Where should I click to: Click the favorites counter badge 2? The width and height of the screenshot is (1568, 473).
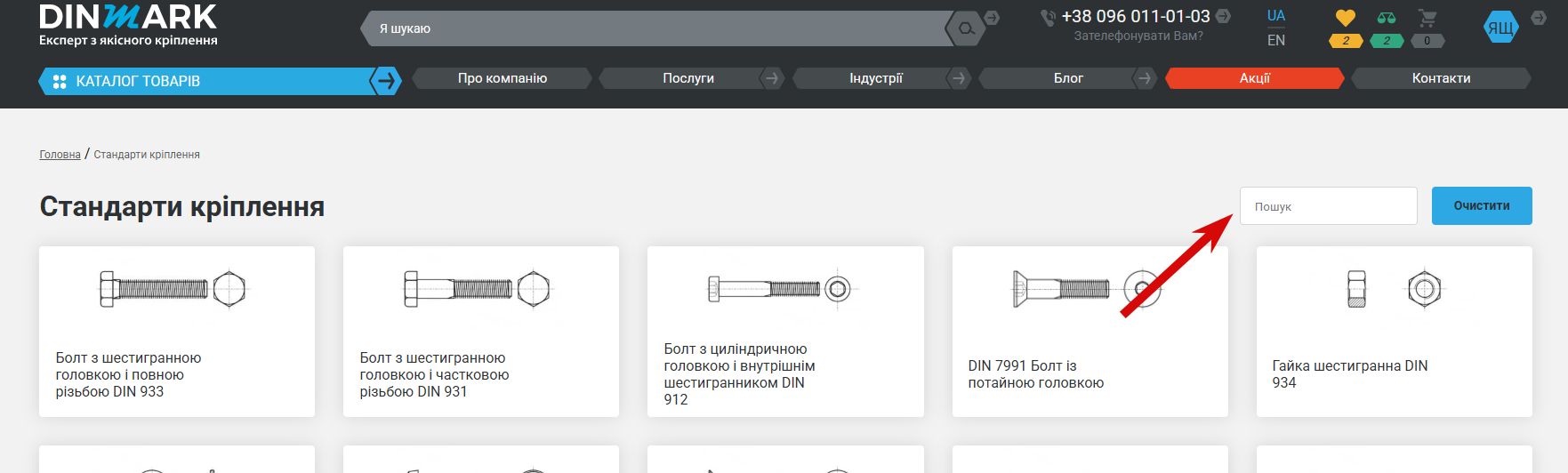(1346, 41)
